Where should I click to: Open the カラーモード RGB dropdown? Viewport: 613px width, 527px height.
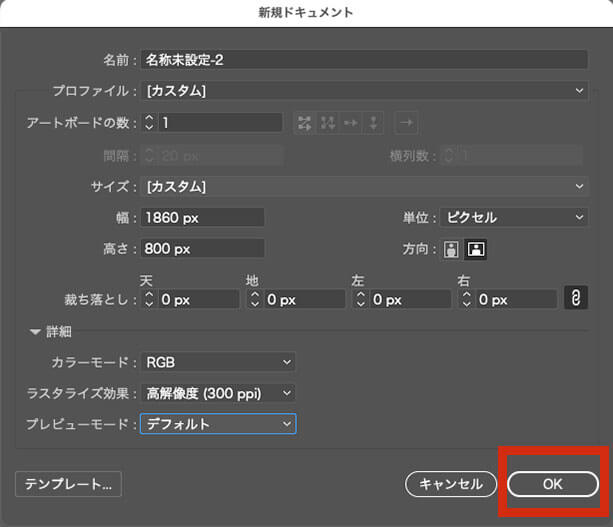pyautogui.click(x=218, y=361)
